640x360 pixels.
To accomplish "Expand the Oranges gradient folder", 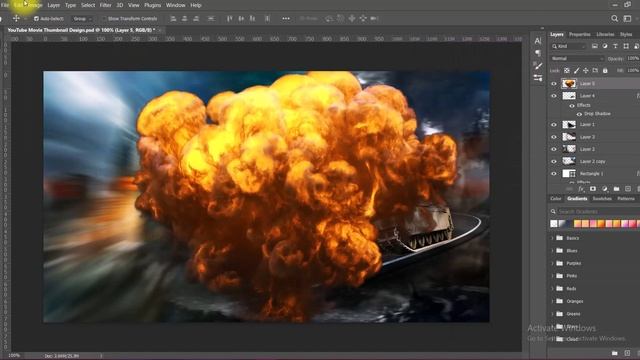I will 553,301.
